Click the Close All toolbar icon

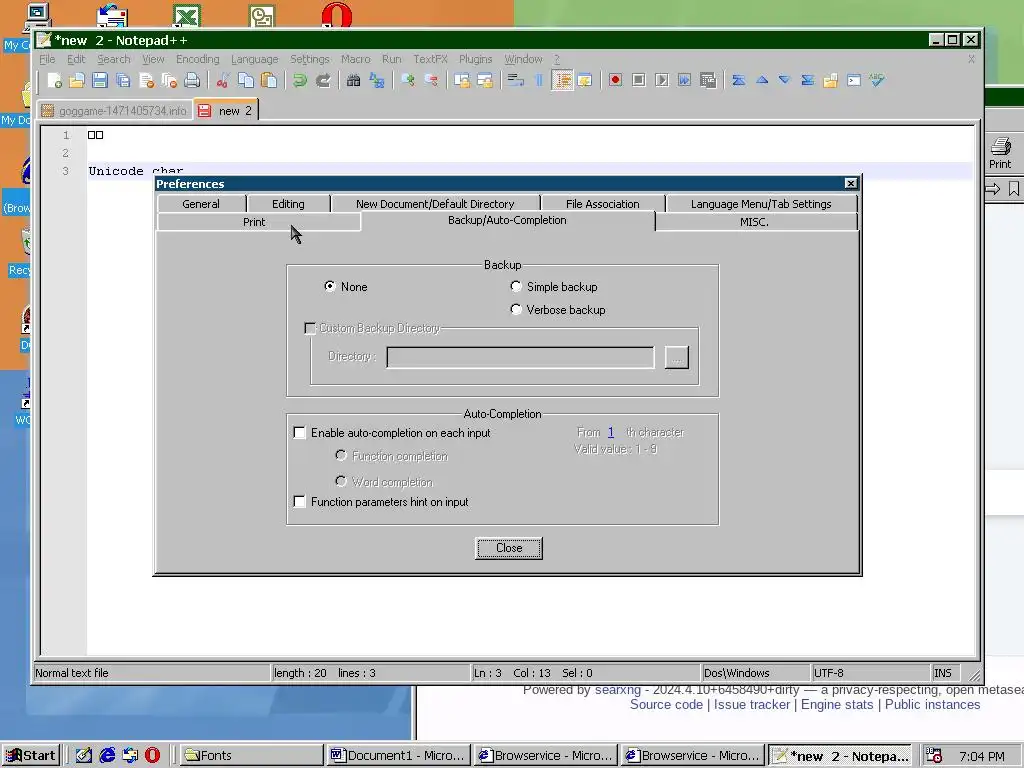click(x=169, y=80)
